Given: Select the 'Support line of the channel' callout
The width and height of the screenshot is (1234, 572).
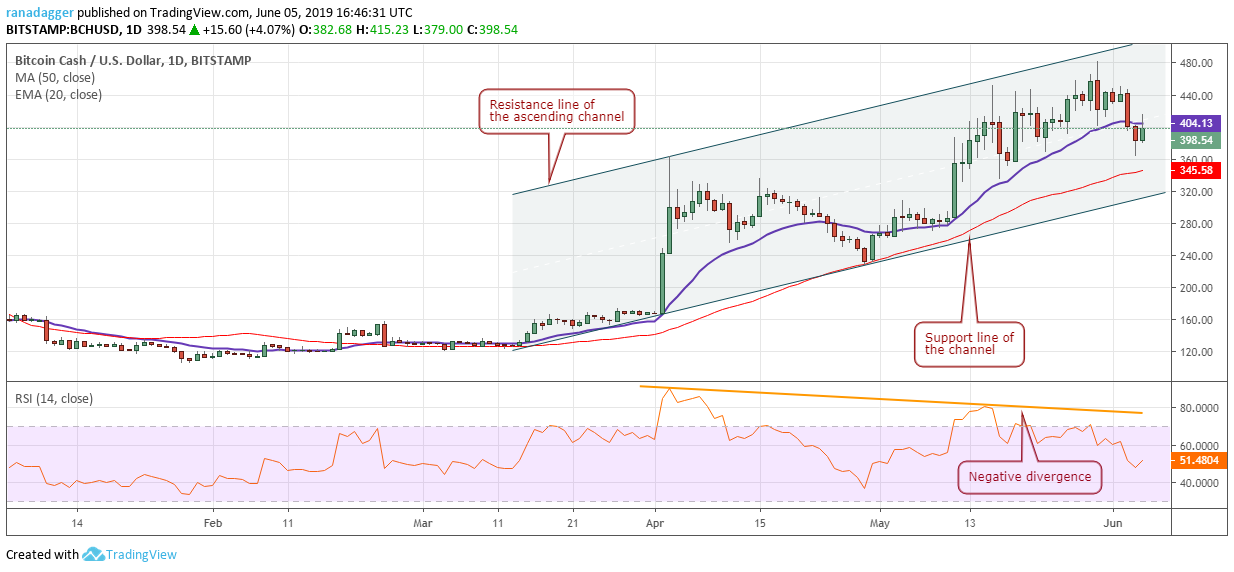Looking at the screenshot, I should tap(970, 344).
